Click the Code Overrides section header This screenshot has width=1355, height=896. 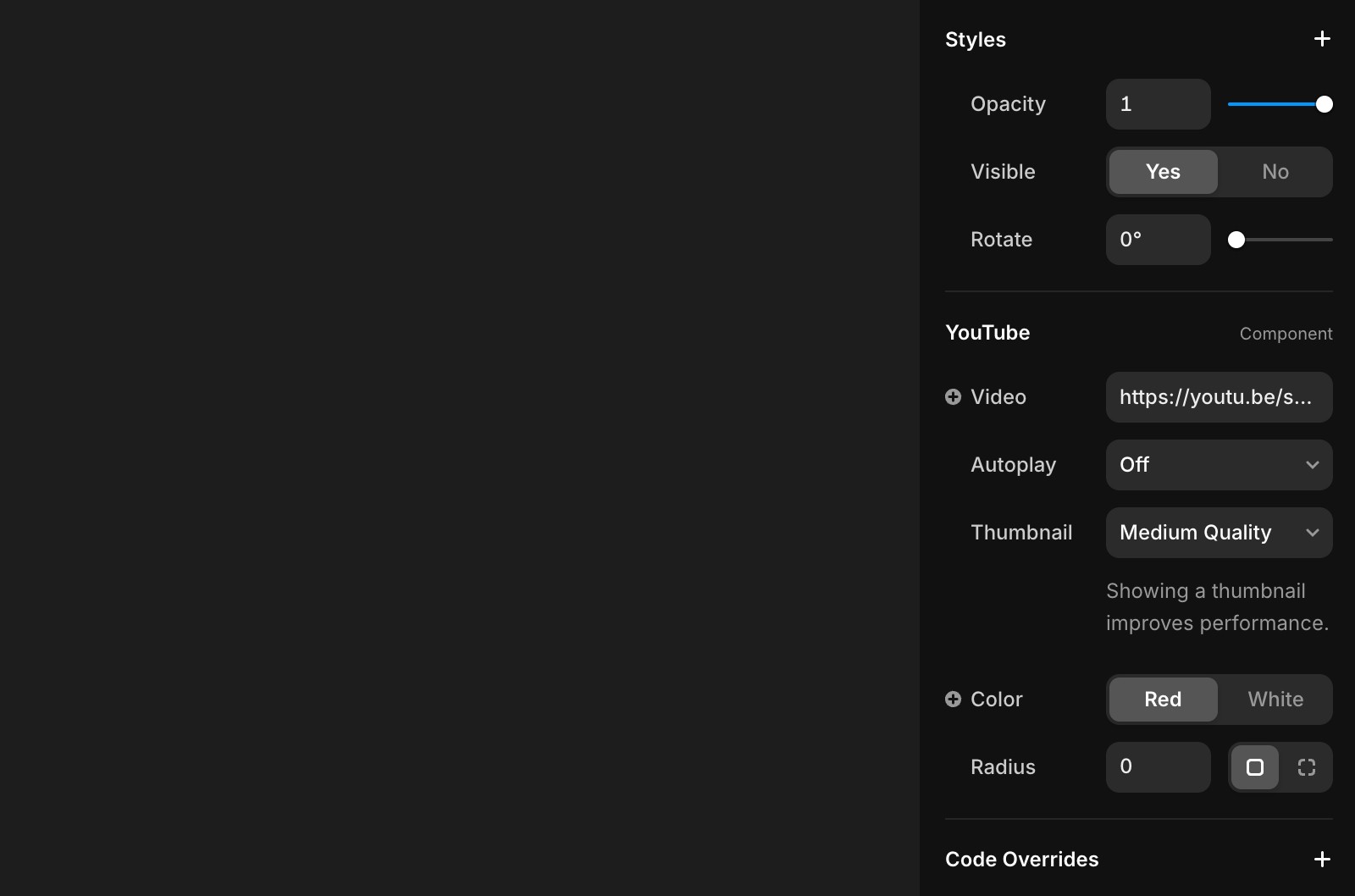(x=1021, y=859)
